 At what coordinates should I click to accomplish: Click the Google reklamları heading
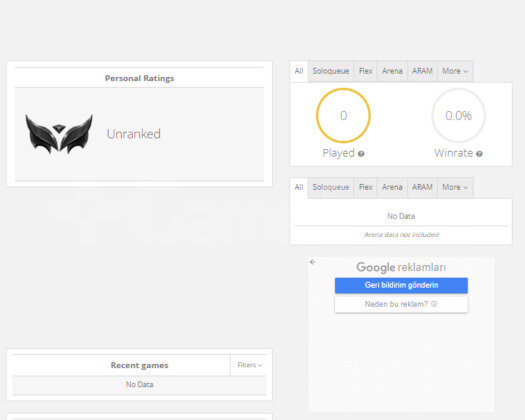[401, 267]
